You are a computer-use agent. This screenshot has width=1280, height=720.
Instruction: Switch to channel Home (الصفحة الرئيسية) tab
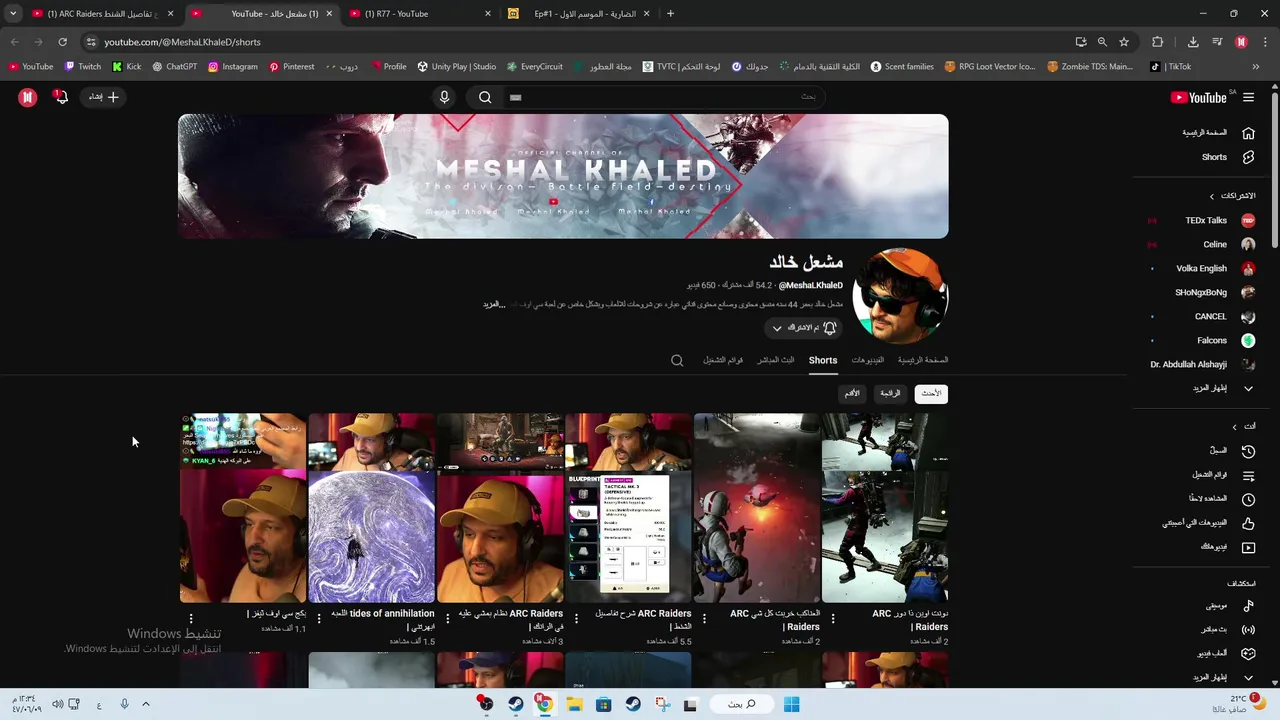point(923,360)
